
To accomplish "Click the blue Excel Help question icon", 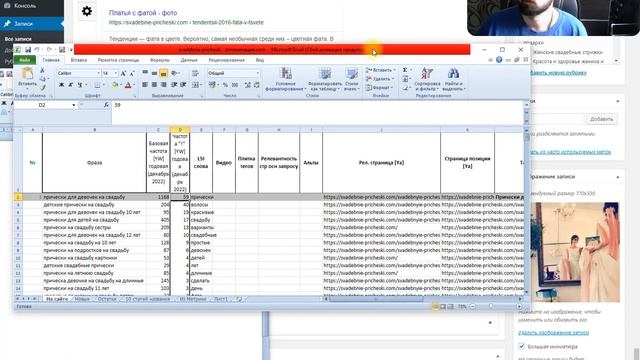I will click(499, 60).
